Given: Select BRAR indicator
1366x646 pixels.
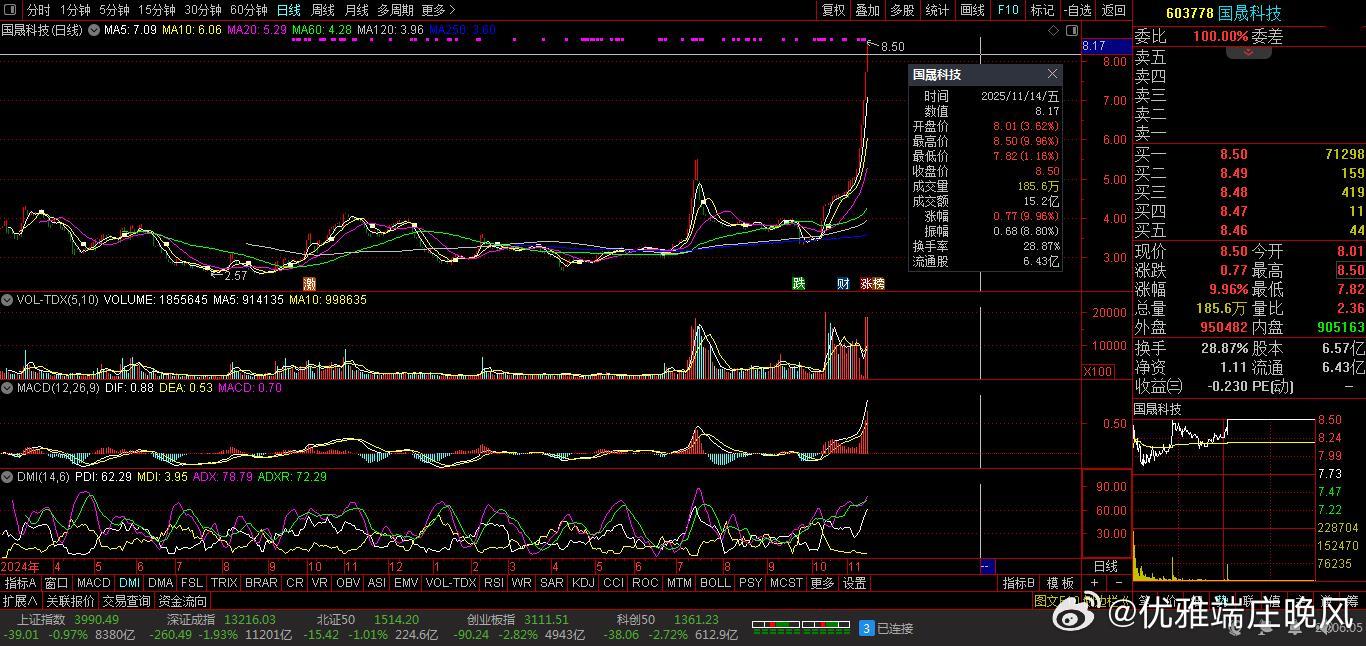Looking at the screenshot, I should pyautogui.click(x=261, y=583).
